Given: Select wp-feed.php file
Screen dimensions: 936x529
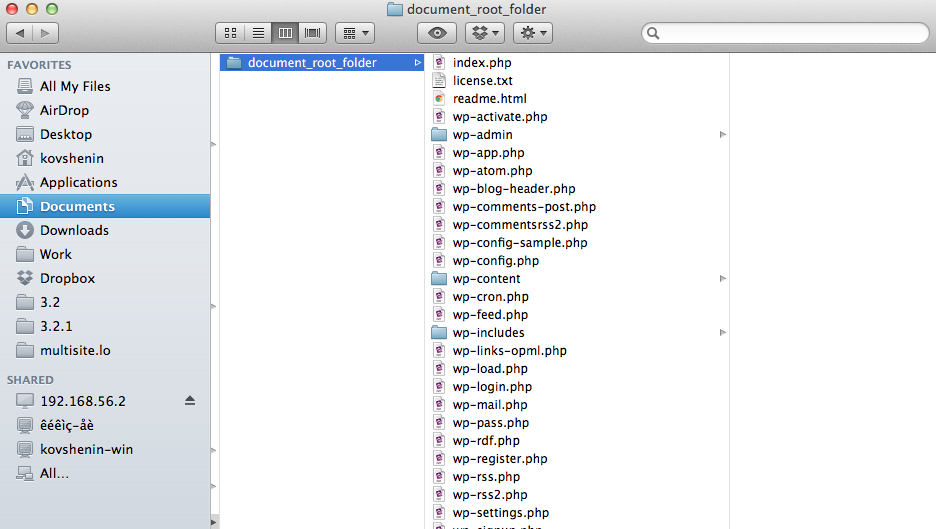Looking at the screenshot, I should point(577,315).
